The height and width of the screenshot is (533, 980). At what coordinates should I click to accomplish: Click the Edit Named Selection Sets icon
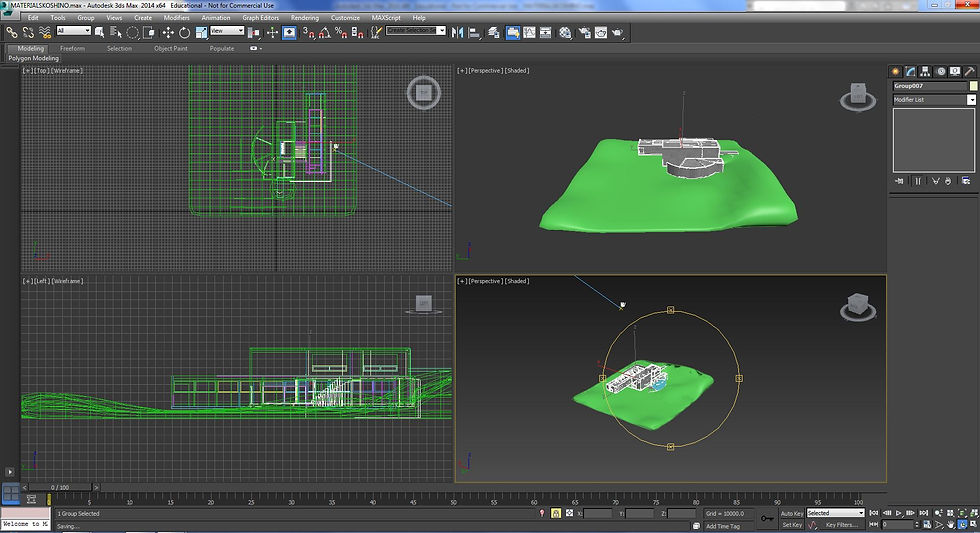point(376,32)
